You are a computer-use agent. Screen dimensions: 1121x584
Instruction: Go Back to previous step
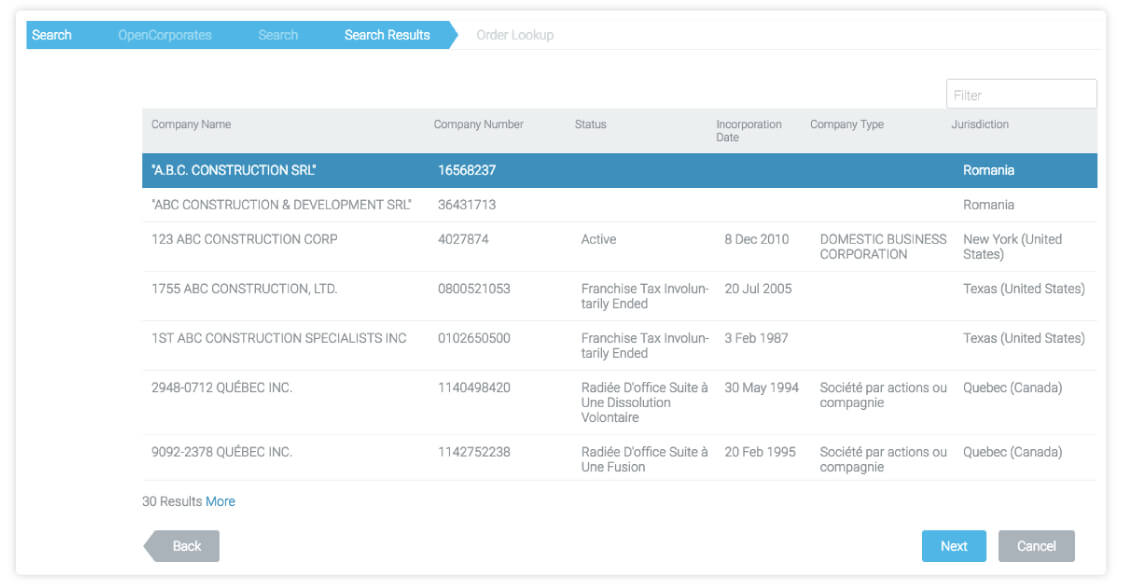(182, 546)
